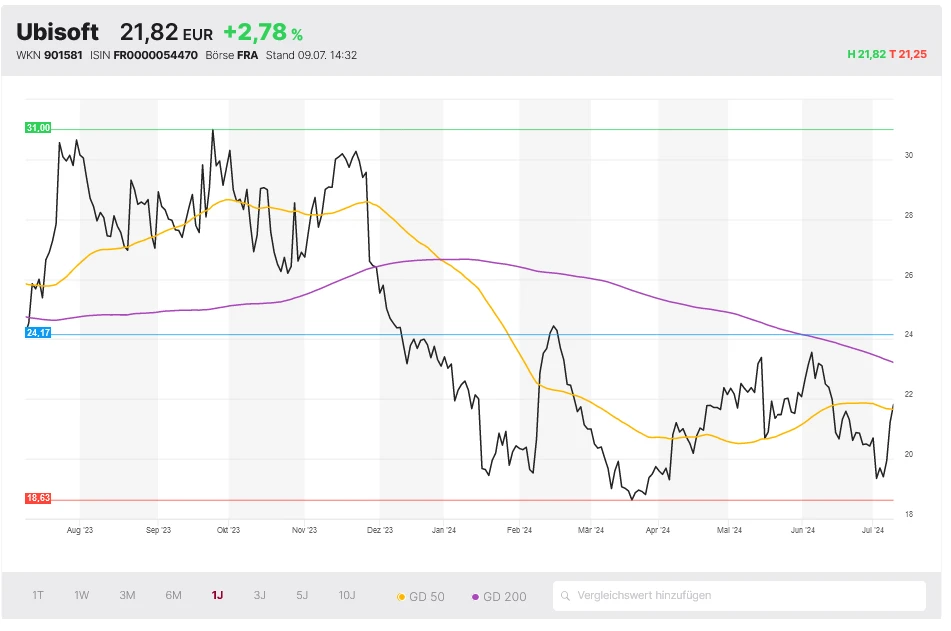Click the red 18,63 low marker

tap(38, 498)
